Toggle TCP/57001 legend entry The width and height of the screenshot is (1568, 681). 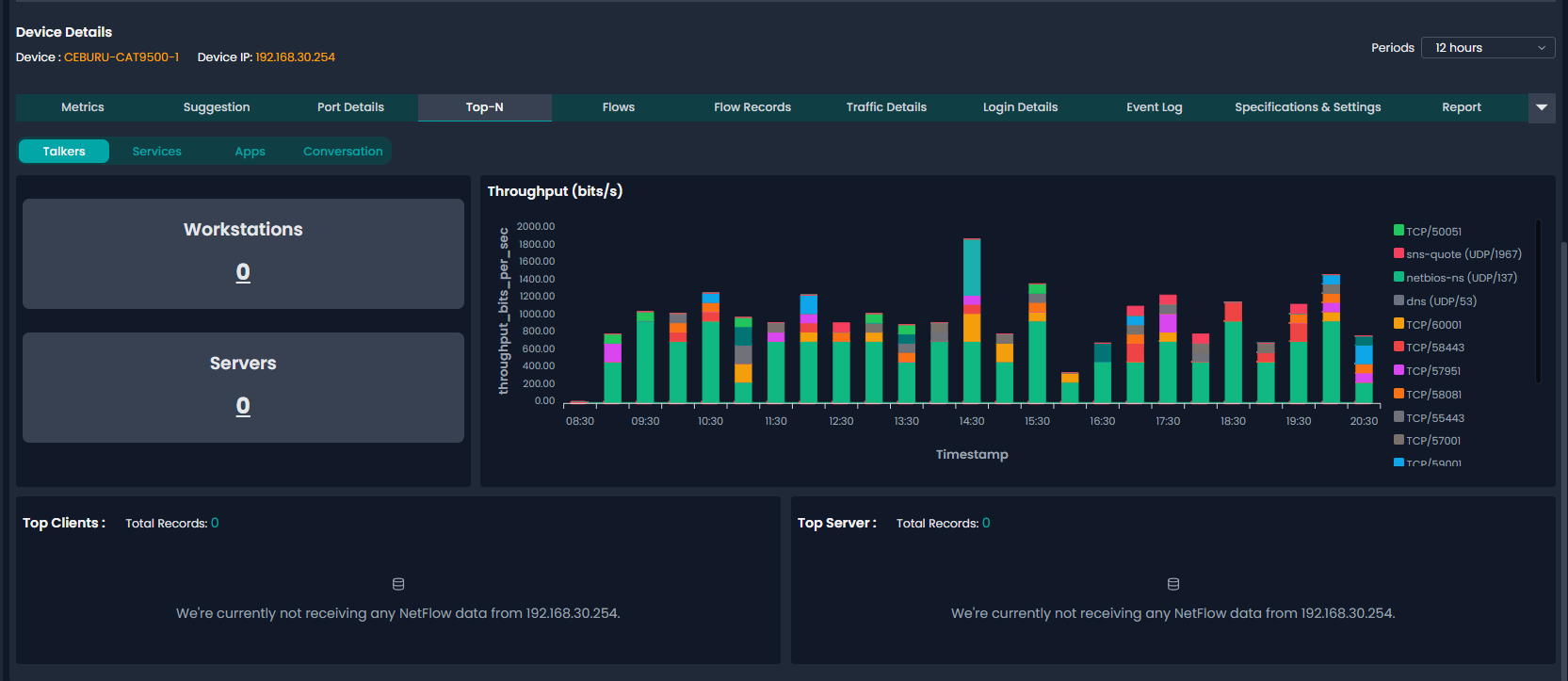(1428, 441)
